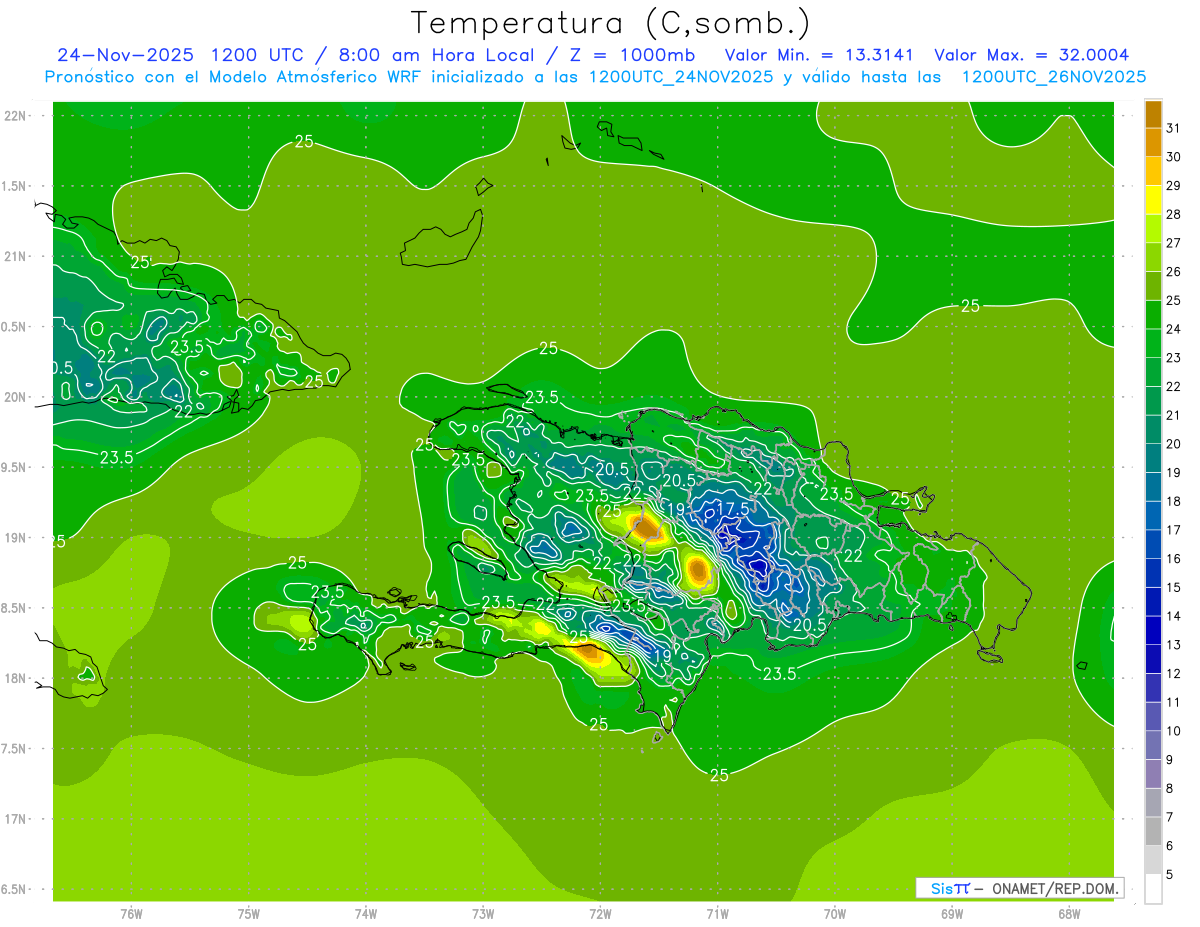Click the orange swatch between legend 30 and 31
This screenshot has width=1200, height=927.
click(1153, 142)
